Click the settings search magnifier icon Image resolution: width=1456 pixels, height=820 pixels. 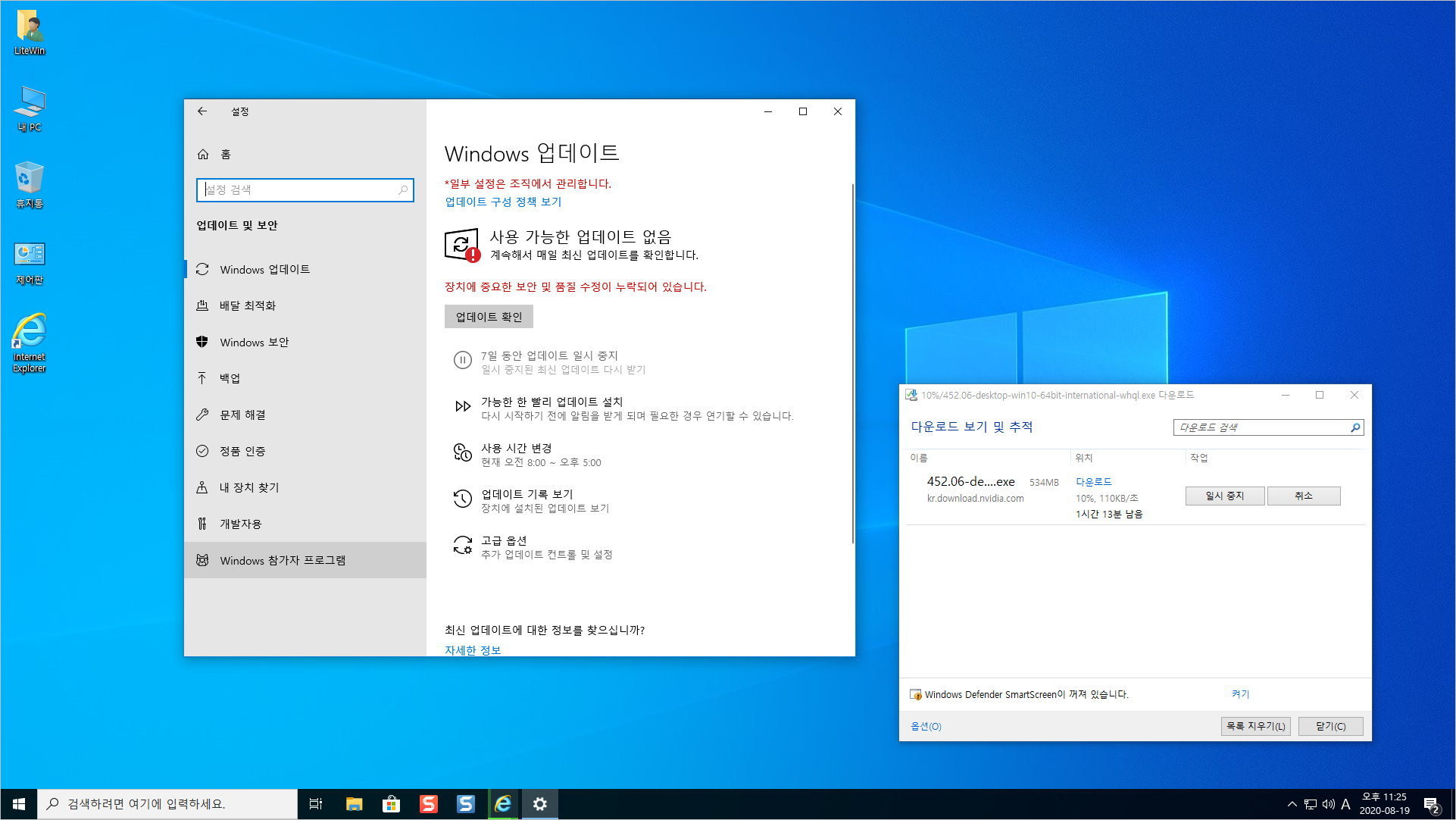403,190
